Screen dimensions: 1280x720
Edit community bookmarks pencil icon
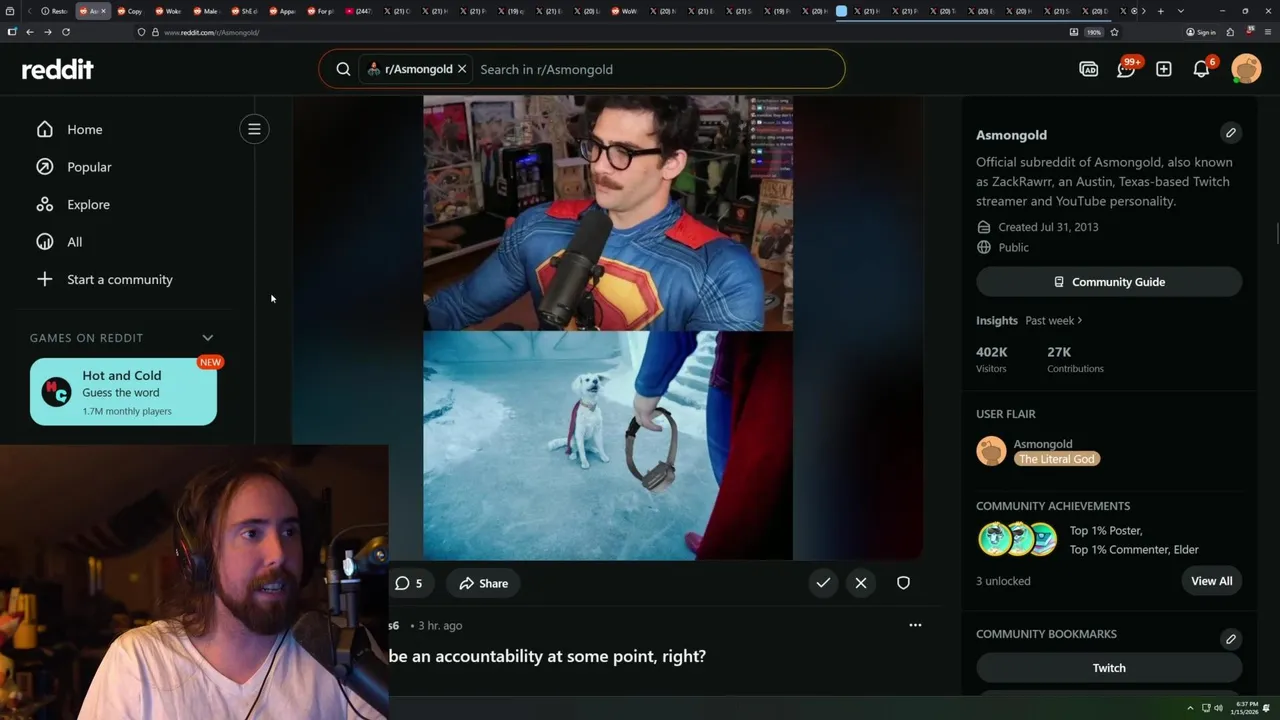pos(1231,639)
